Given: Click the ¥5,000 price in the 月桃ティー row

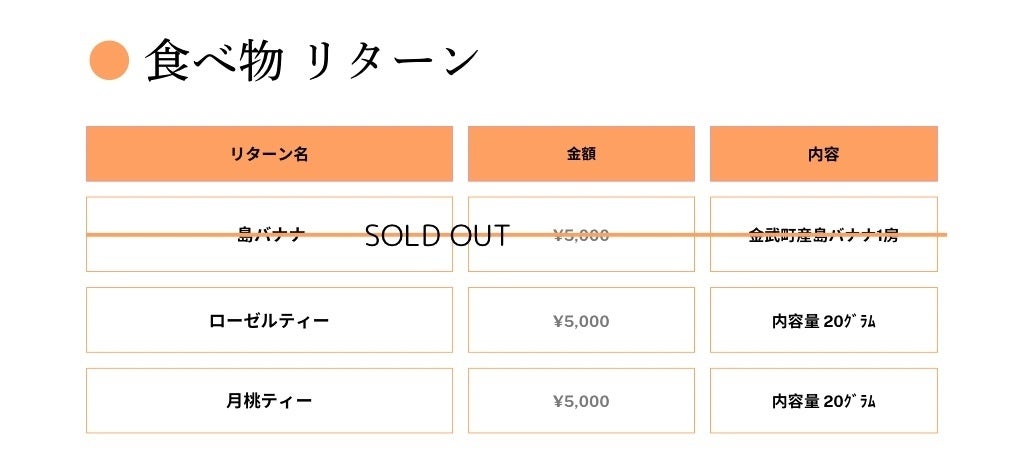Looking at the screenshot, I should (581, 401).
